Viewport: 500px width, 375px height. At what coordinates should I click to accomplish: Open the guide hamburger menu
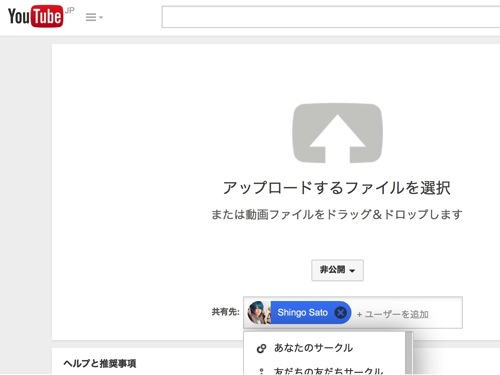click(x=94, y=17)
